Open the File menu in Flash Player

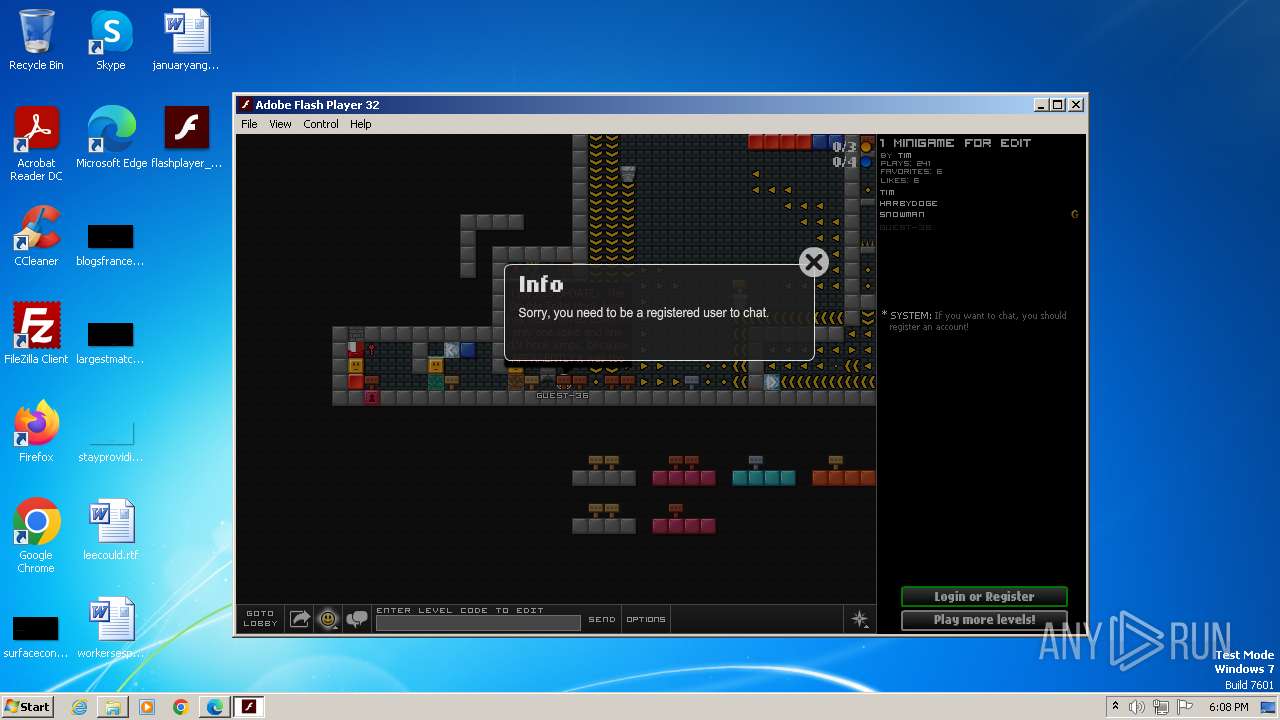249,124
